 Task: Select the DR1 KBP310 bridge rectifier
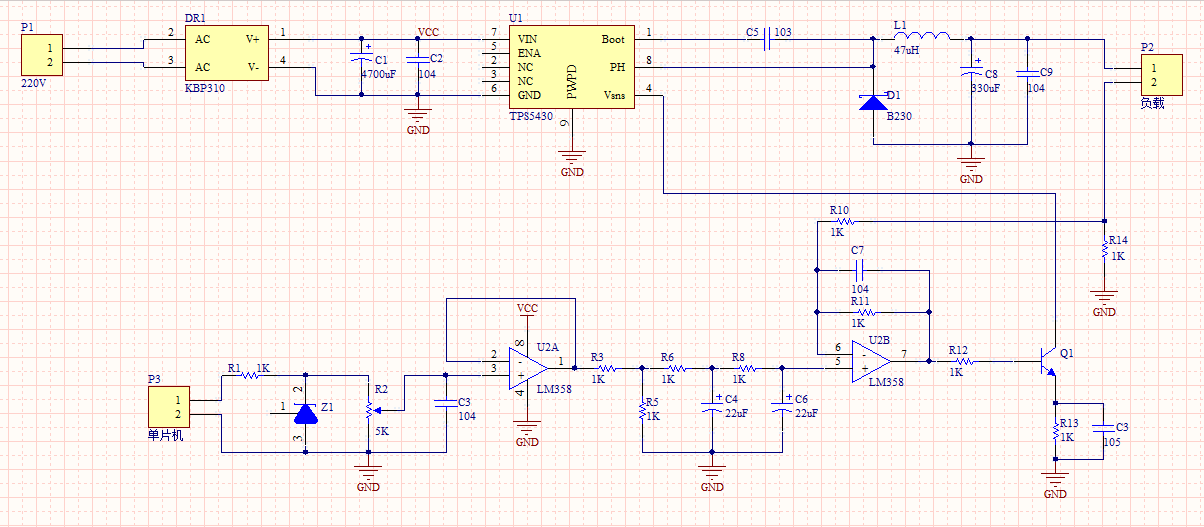coord(229,54)
